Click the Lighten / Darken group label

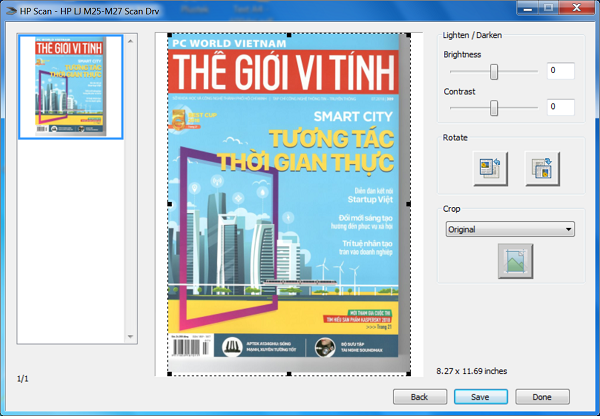coord(472,35)
